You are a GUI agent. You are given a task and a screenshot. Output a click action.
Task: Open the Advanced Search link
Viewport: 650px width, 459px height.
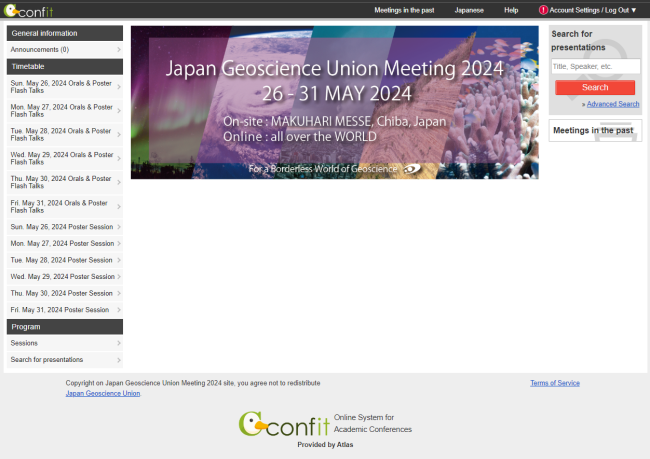613,104
